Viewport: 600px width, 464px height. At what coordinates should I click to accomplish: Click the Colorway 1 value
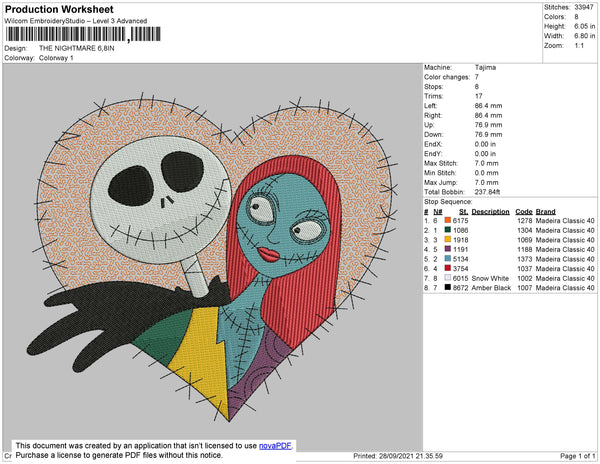point(56,58)
